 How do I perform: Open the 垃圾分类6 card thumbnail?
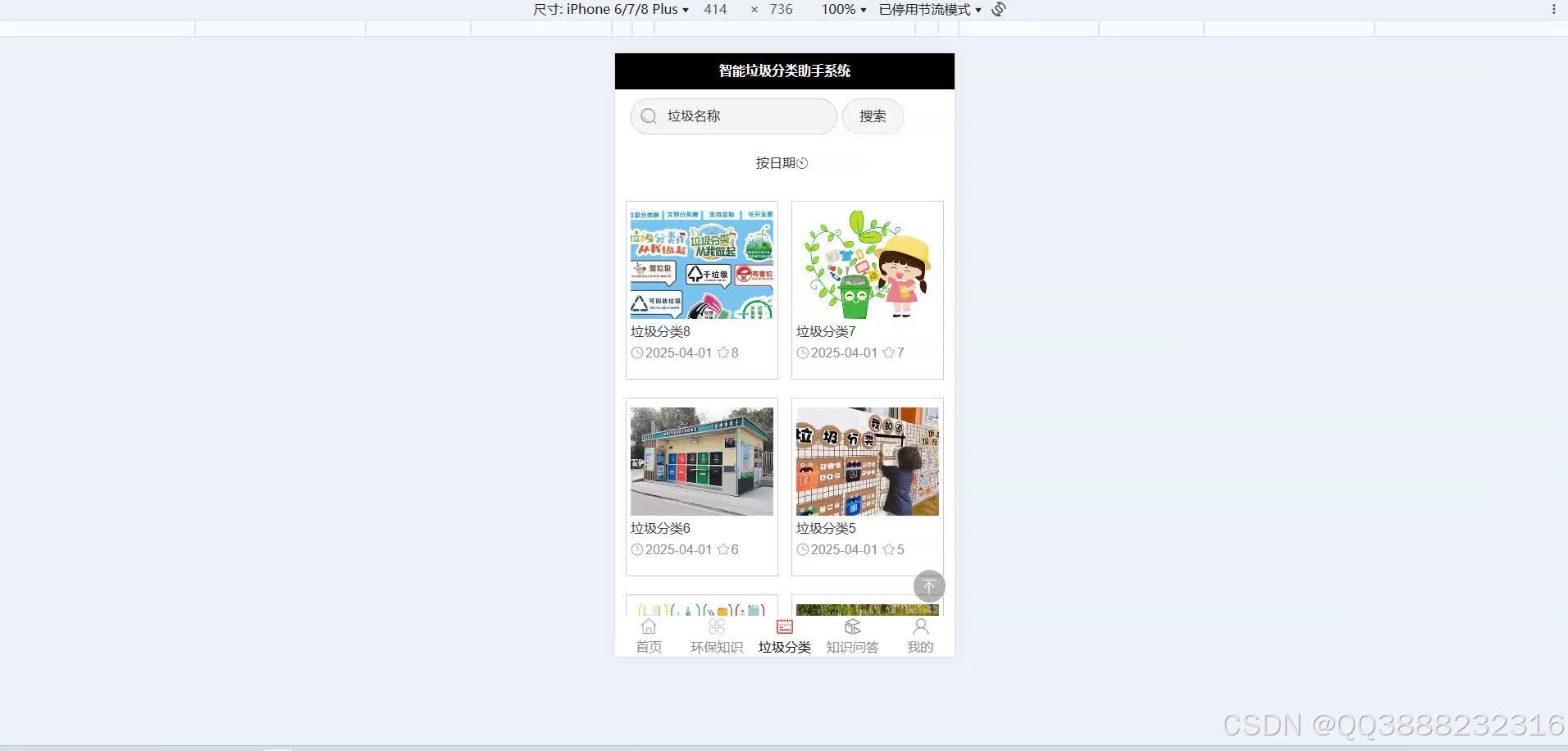(x=700, y=461)
